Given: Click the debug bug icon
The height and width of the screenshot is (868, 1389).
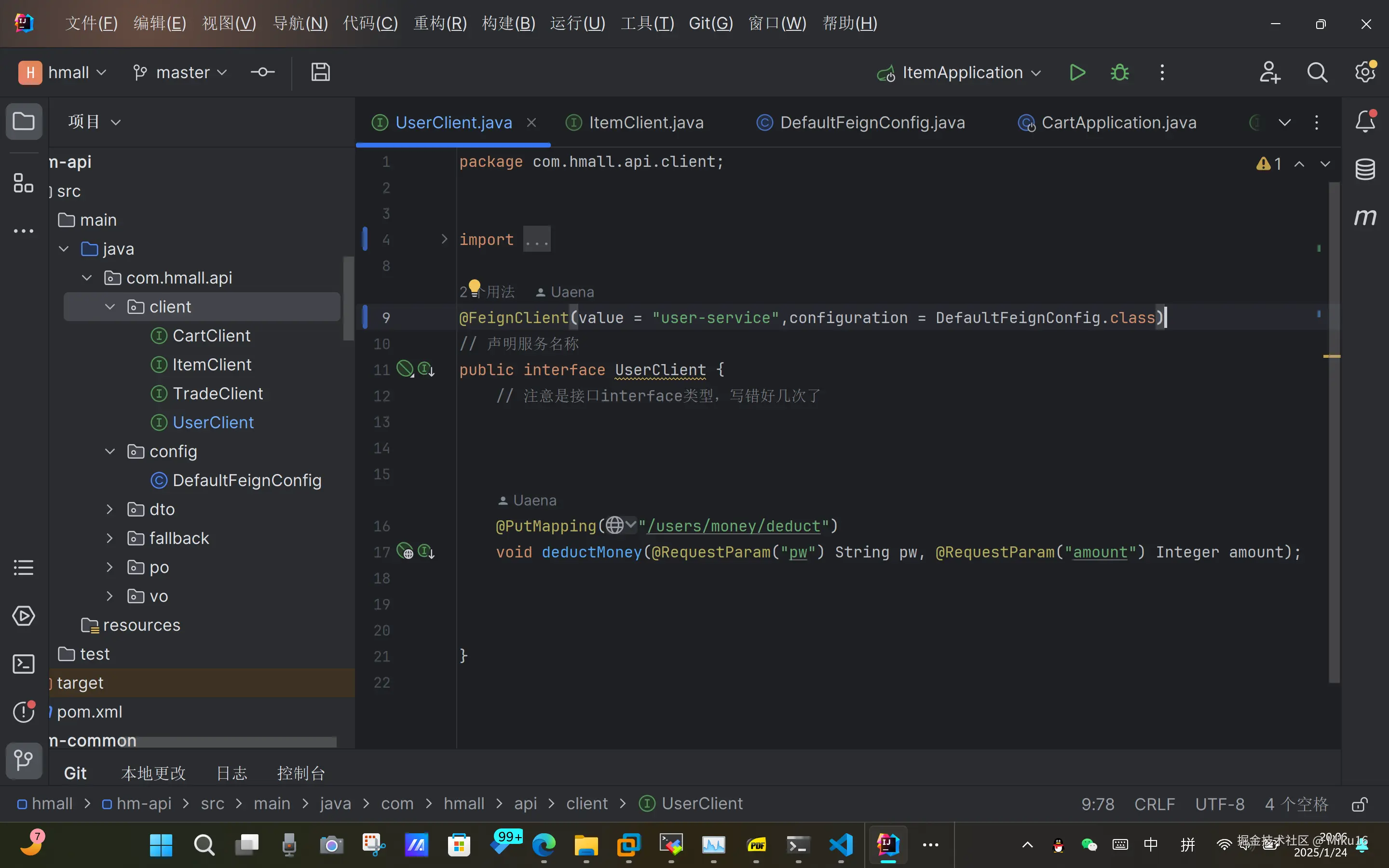Looking at the screenshot, I should 1119,73.
